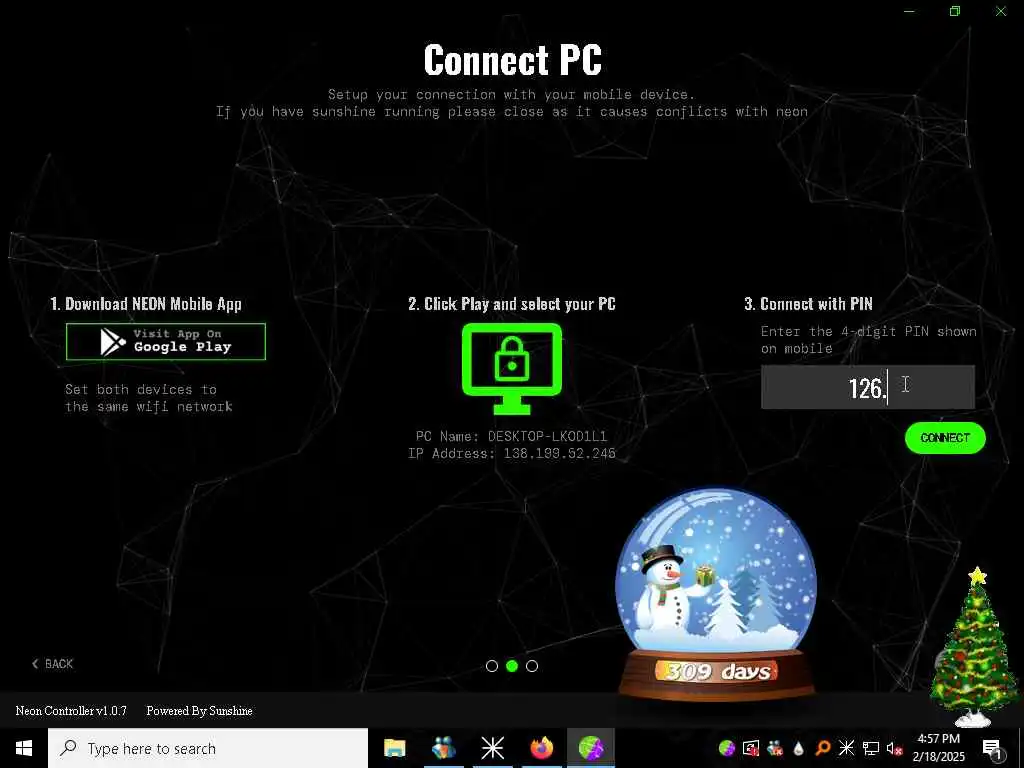Click the white asterisk tray icon
1024x768 pixels.
click(x=846, y=748)
